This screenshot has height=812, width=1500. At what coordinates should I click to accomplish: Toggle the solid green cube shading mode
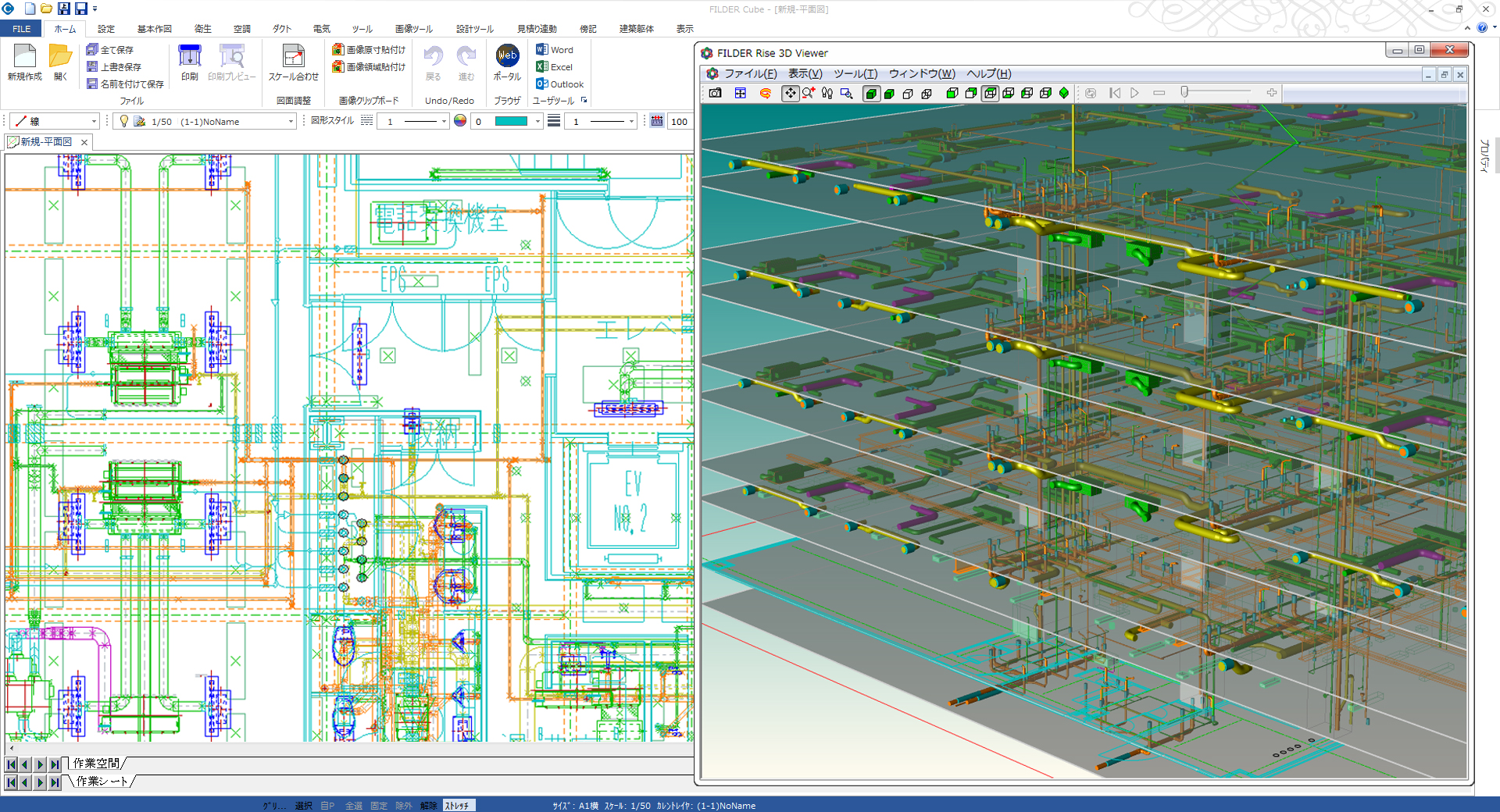(x=871, y=93)
